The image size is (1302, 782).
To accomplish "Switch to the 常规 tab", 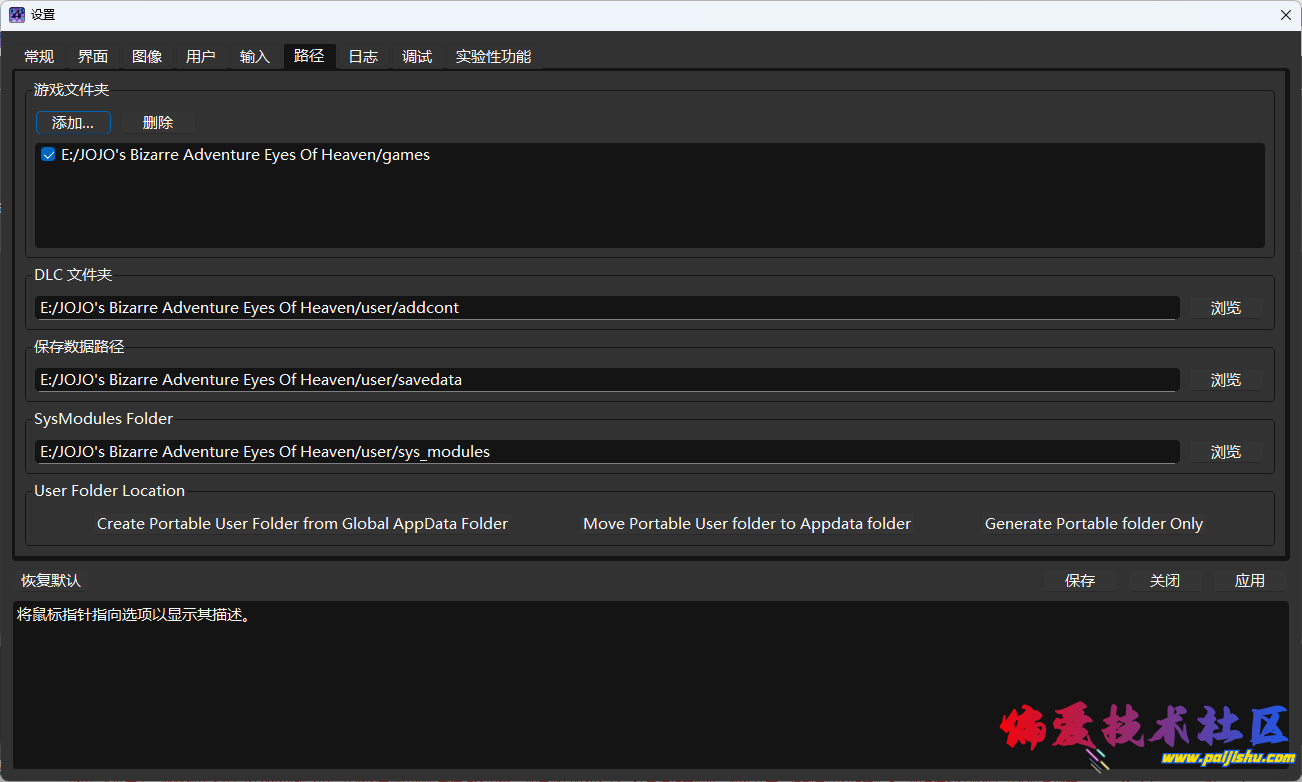I will pyautogui.click(x=39, y=57).
